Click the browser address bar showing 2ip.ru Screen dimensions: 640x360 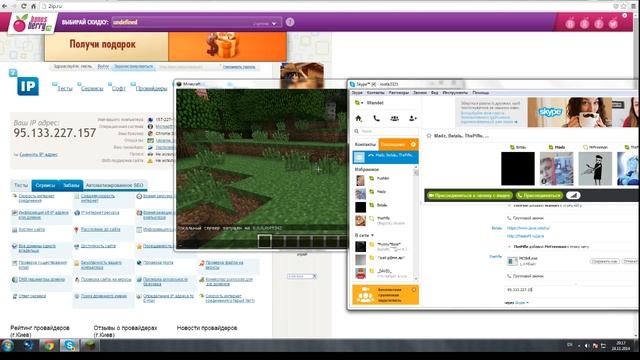327,6
